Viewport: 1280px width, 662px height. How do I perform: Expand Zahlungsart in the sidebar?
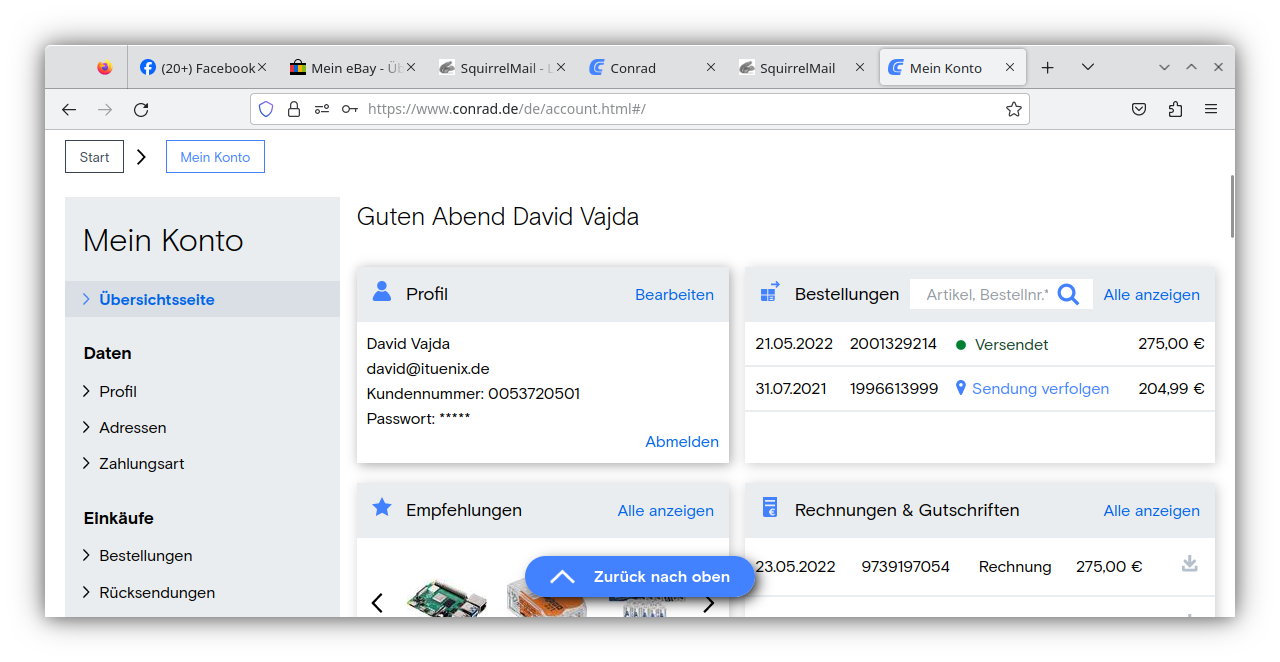(141, 463)
